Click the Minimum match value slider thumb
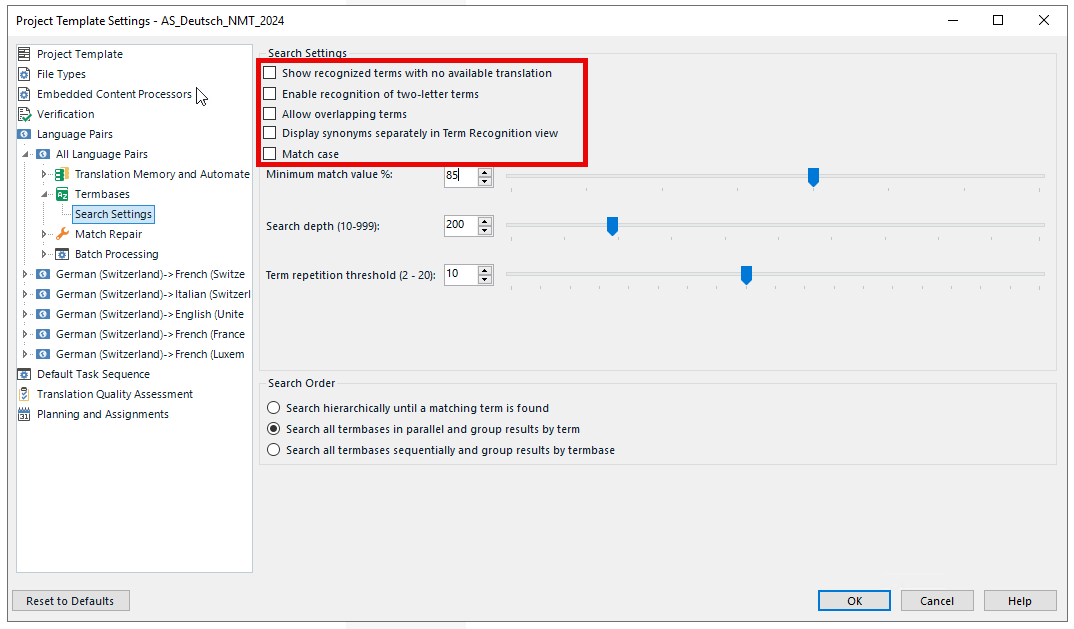 point(813,177)
